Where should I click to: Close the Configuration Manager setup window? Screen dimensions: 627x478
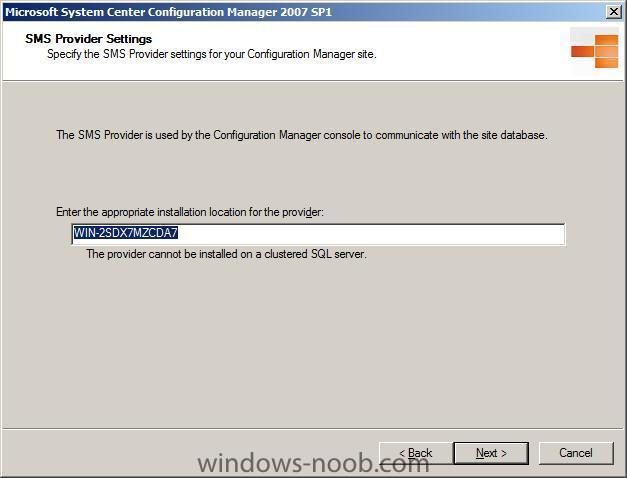pos(613,12)
